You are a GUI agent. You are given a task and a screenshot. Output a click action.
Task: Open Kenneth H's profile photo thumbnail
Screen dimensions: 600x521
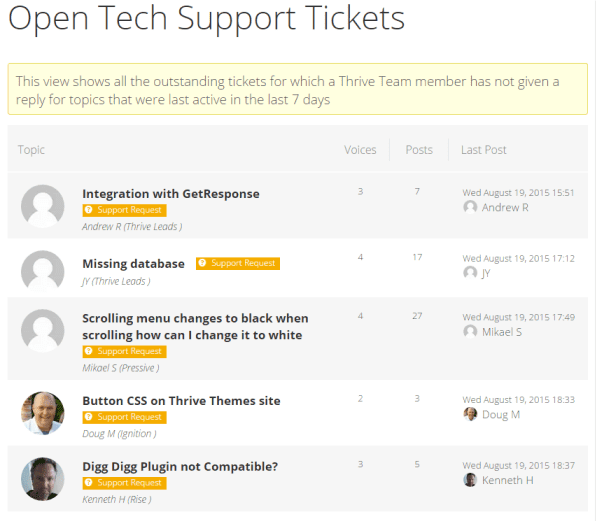[x=43, y=478]
